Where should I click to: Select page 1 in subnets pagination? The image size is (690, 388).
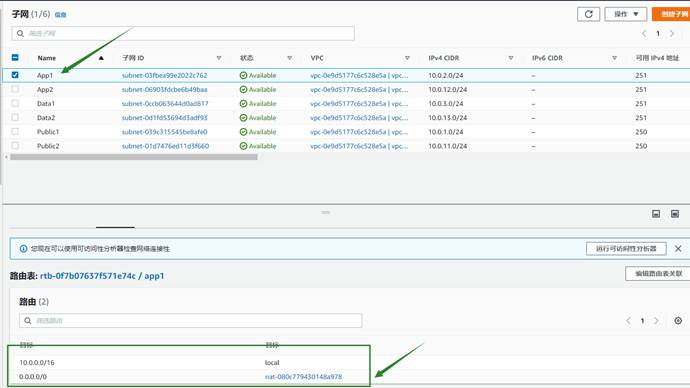(x=658, y=33)
